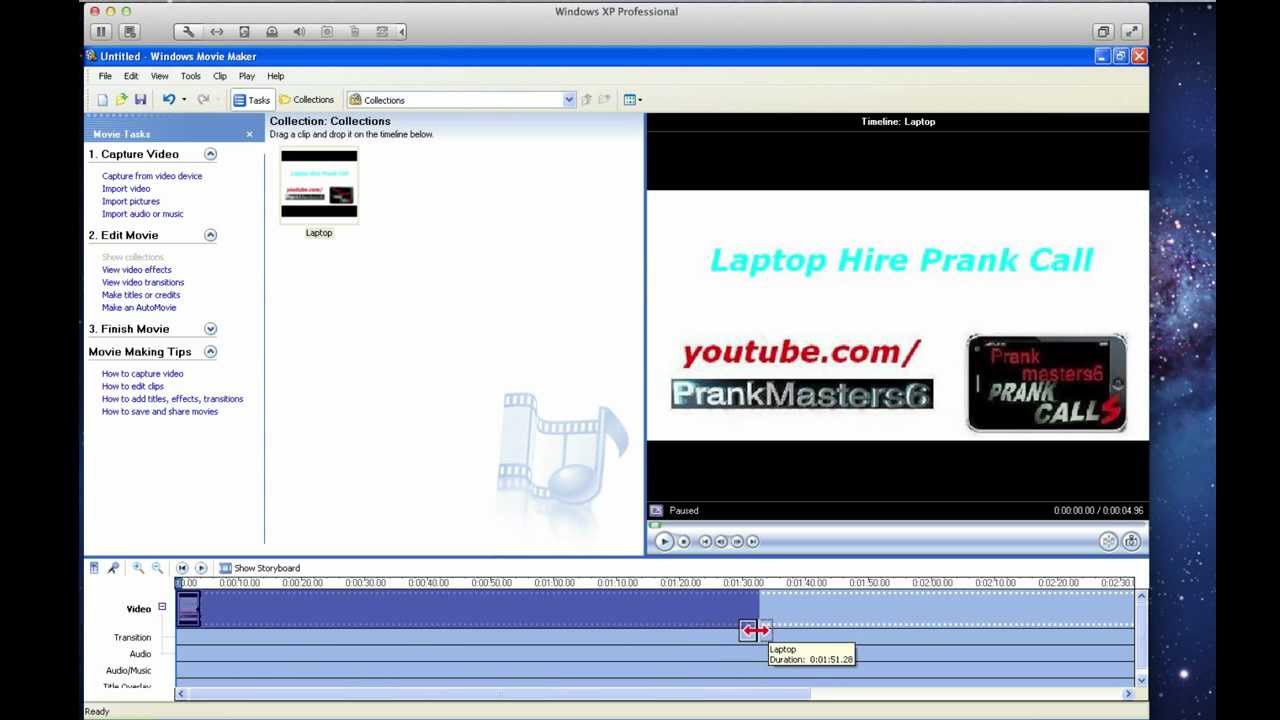
Task: Switch to Show Storyboard view
Action: click(x=260, y=568)
